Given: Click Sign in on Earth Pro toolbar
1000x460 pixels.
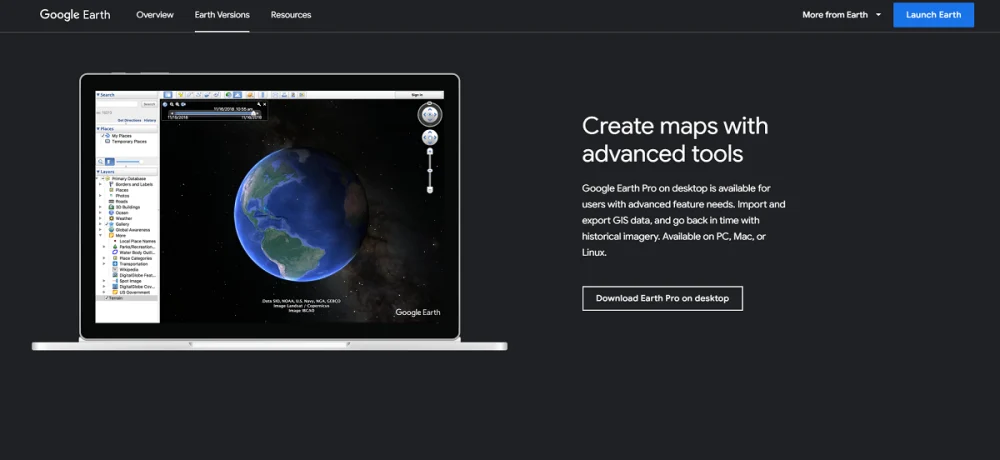Looking at the screenshot, I should pyautogui.click(x=417, y=94).
